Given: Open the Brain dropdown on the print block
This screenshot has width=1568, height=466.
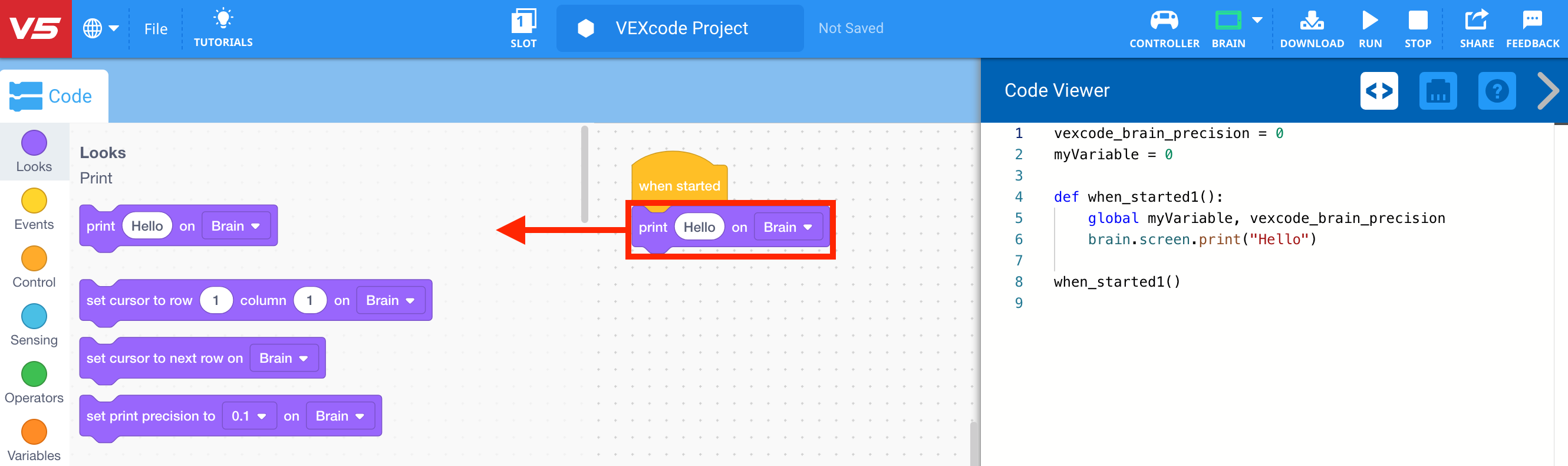Looking at the screenshot, I should pyautogui.click(x=789, y=227).
